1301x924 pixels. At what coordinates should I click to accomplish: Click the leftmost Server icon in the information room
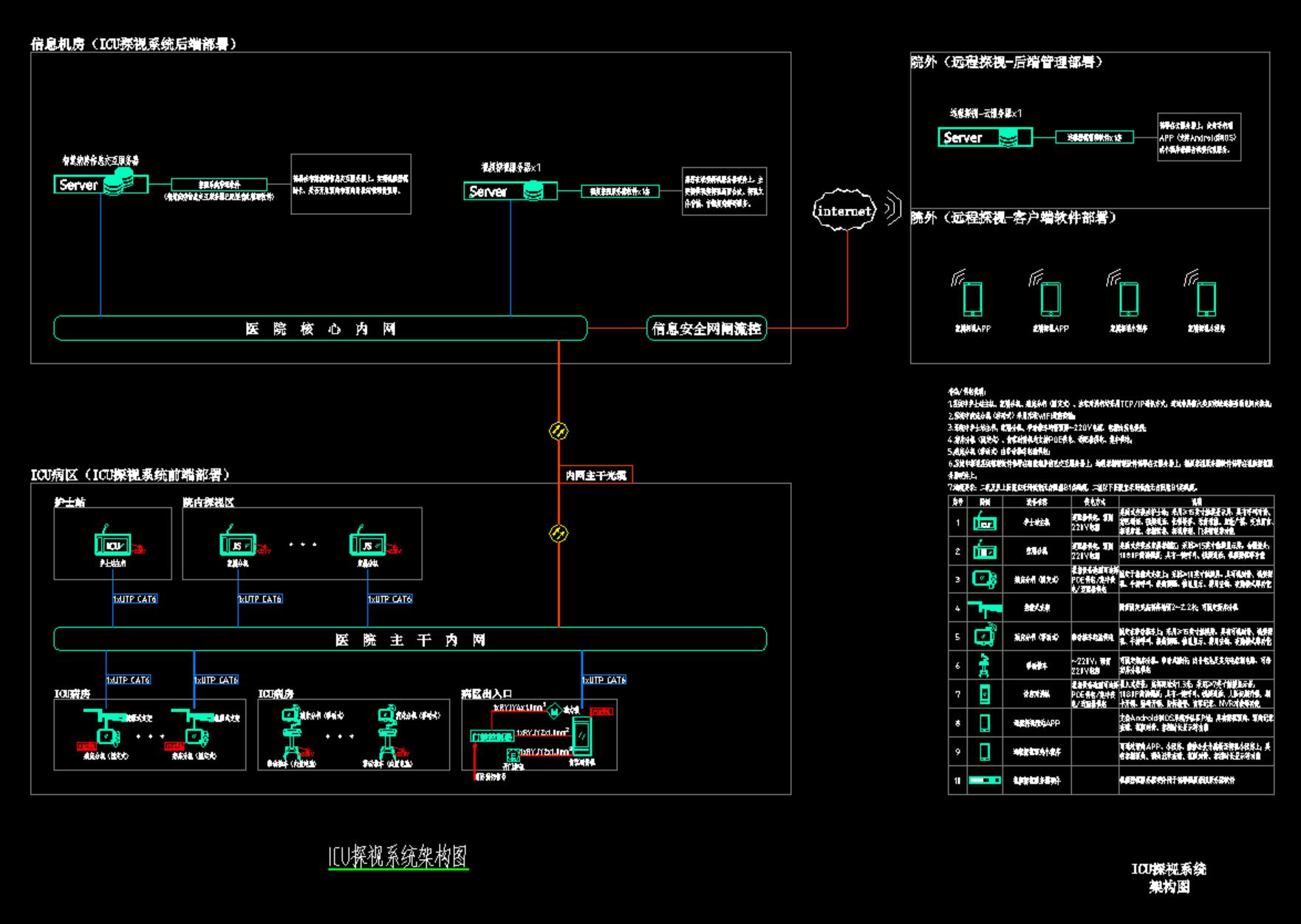(x=100, y=184)
